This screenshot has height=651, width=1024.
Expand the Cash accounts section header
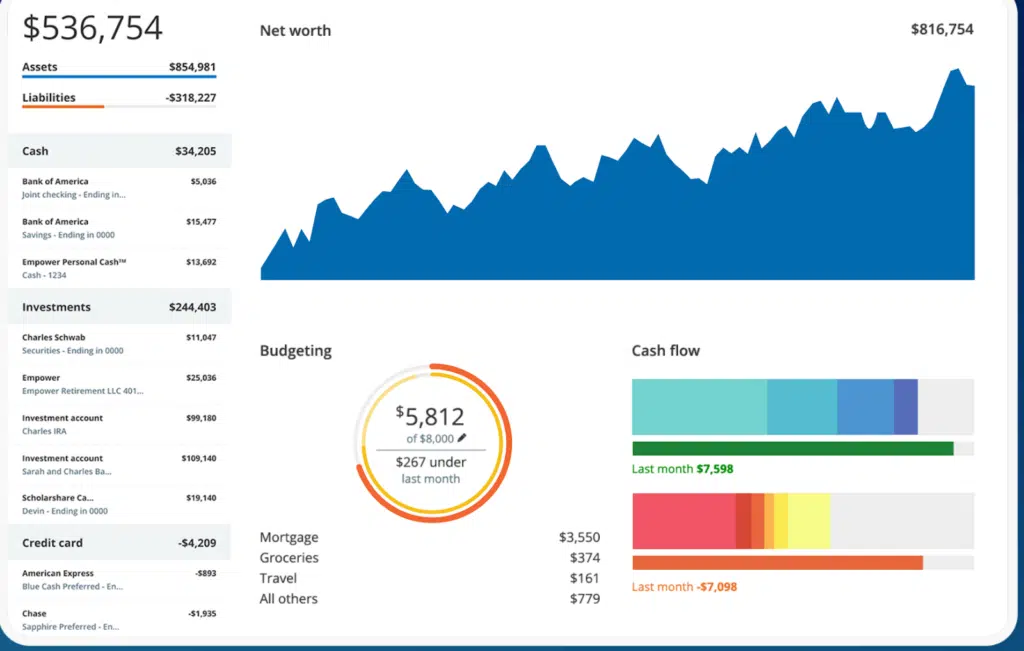click(119, 152)
